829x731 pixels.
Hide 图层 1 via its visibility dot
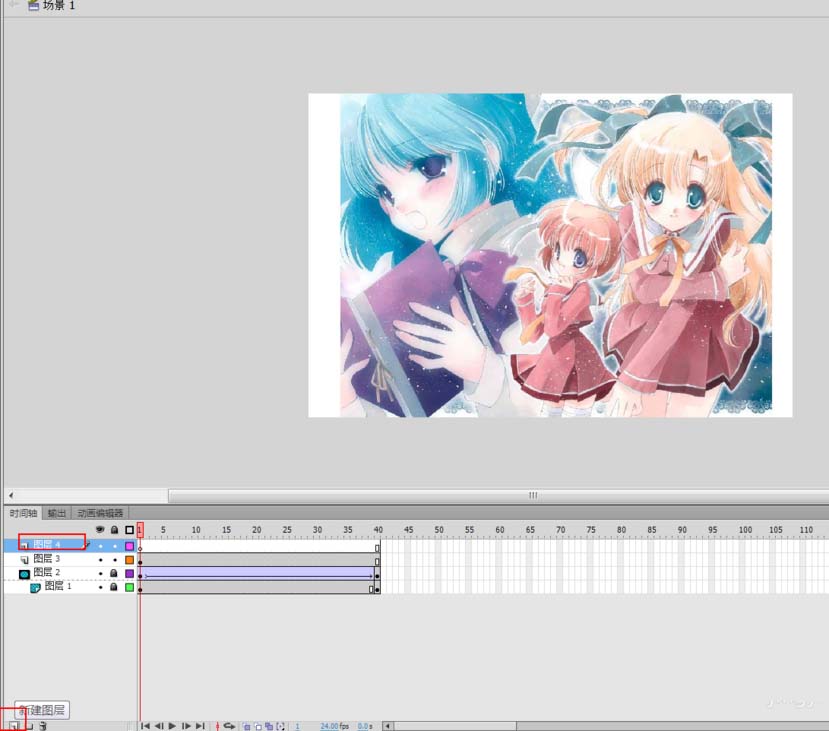tap(100, 587)
